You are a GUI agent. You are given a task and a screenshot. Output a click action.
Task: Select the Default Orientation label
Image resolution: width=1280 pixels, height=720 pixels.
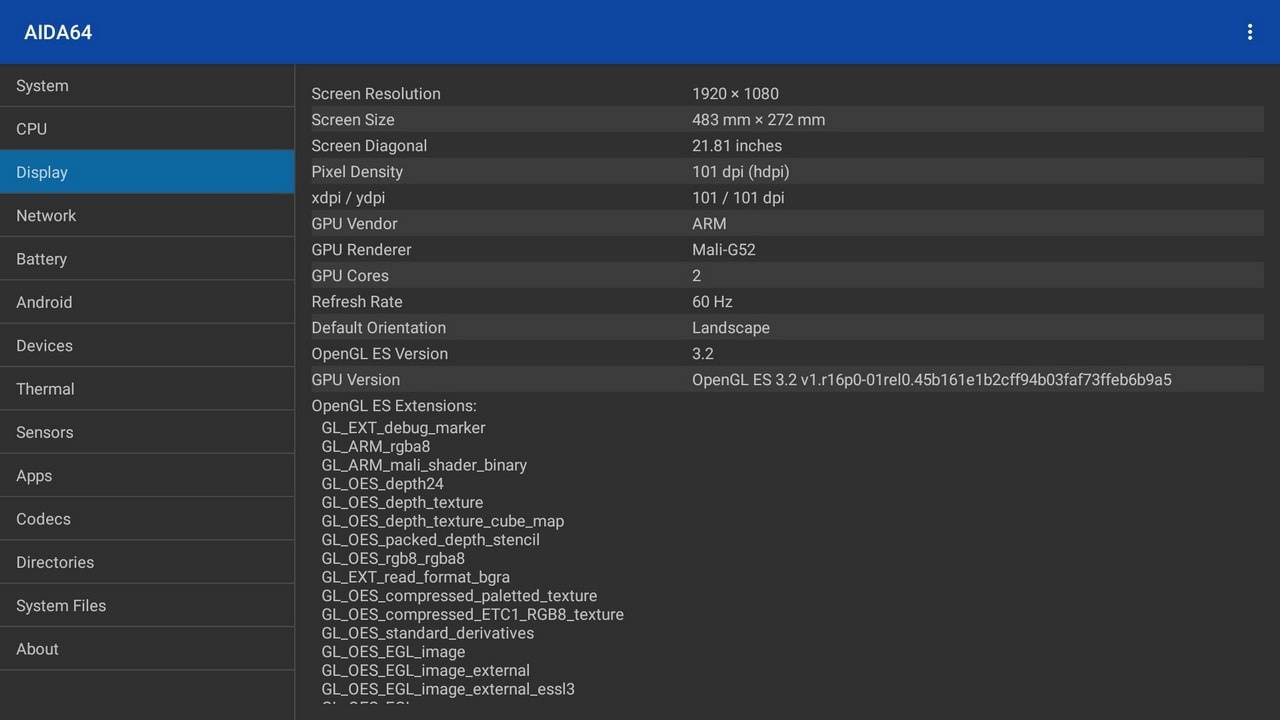[x=379, y=328]
